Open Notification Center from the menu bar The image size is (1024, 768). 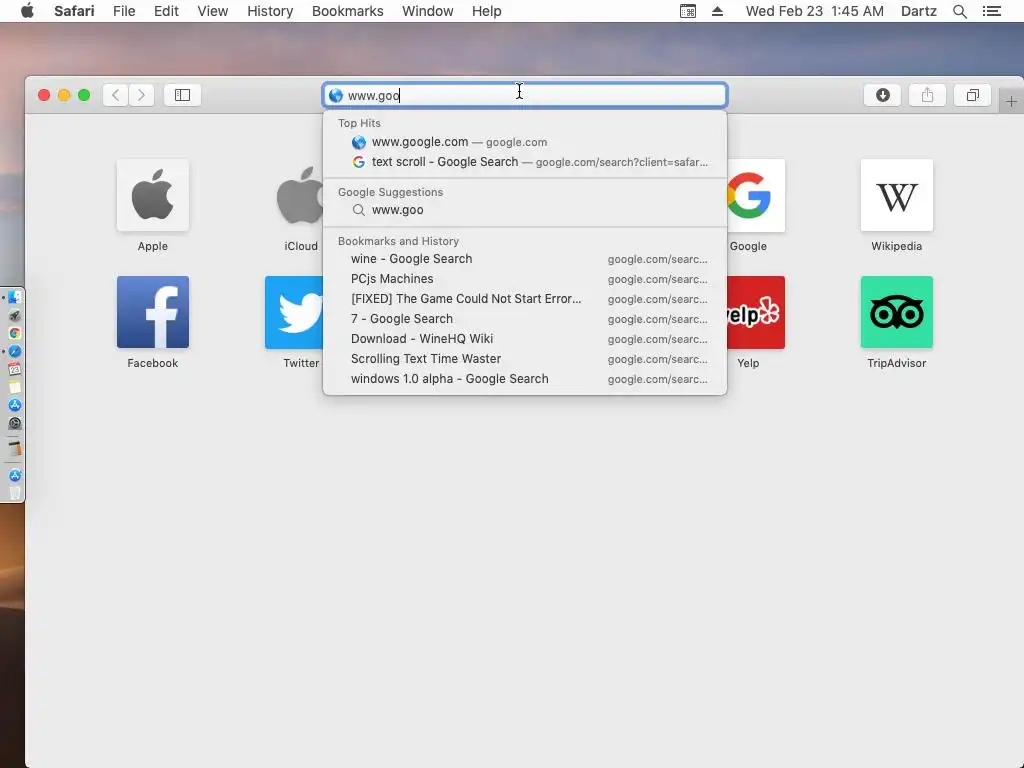coord(992,11)
